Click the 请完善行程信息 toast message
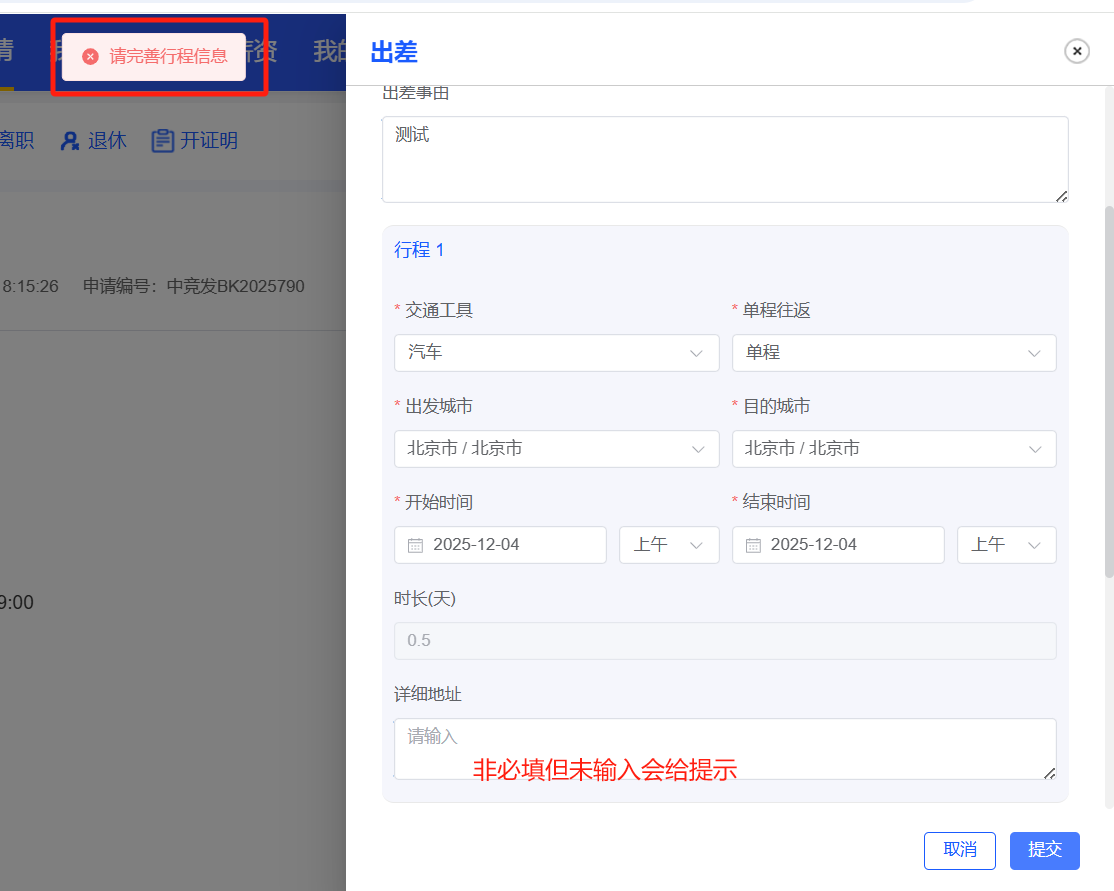The image size is (1114, 891). click(153, 57)
